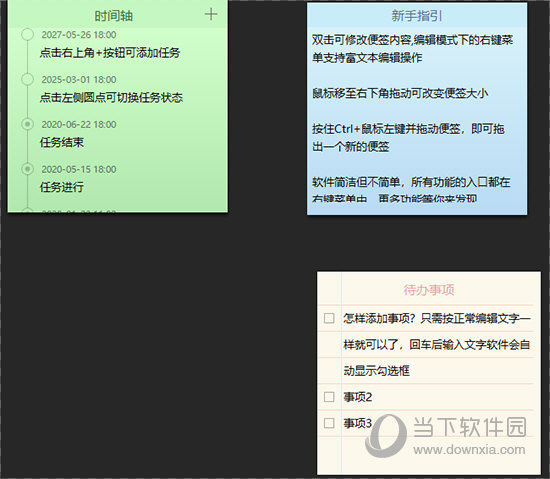
Task: Toggle status circle for 2020-05-15 task
Action: 27,169
